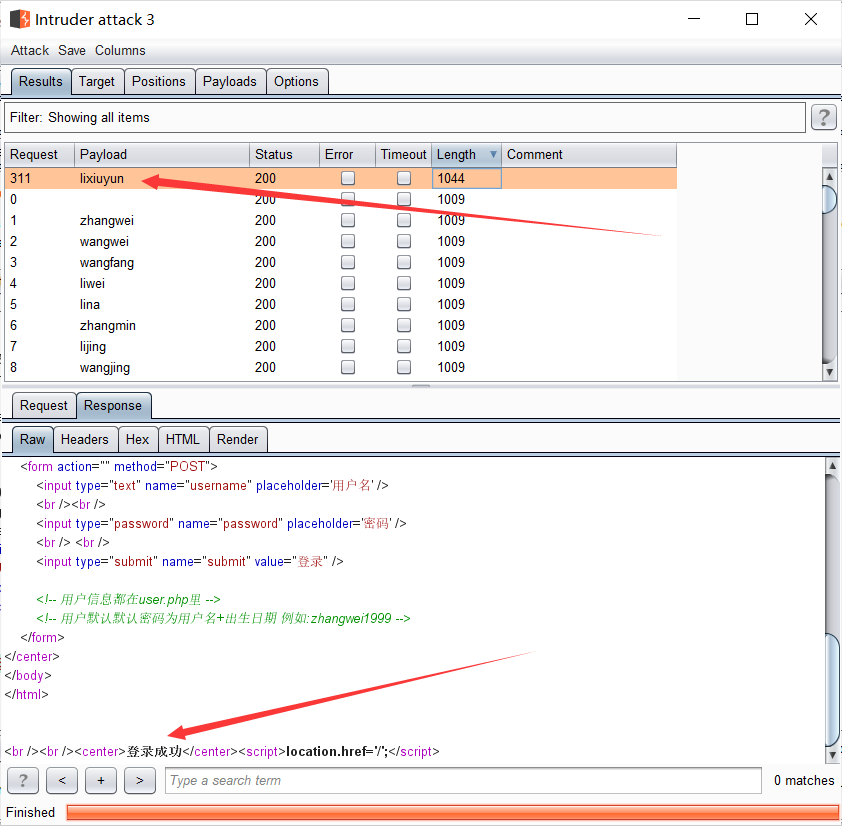Viewport: 842px width, 826px height.
Task: Click the Filter: Showing all items bar
Action: [405, 118]
